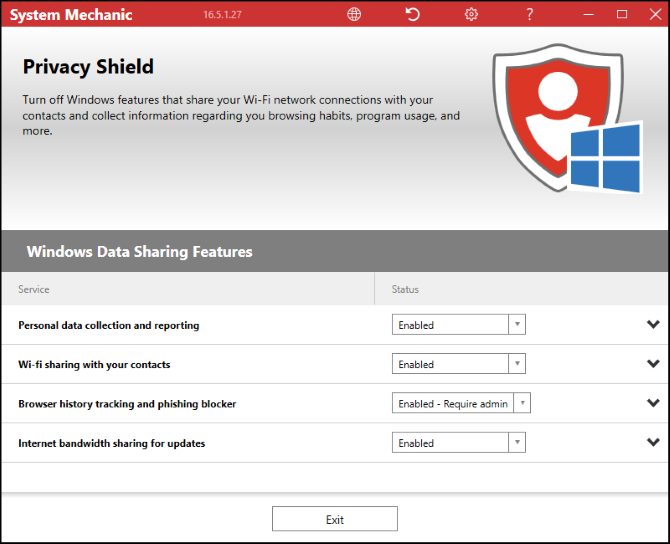Open status dropdown for Internet bandwidth sharing
The height and width of the screenshot is (544, 670).
click(458, 443)
